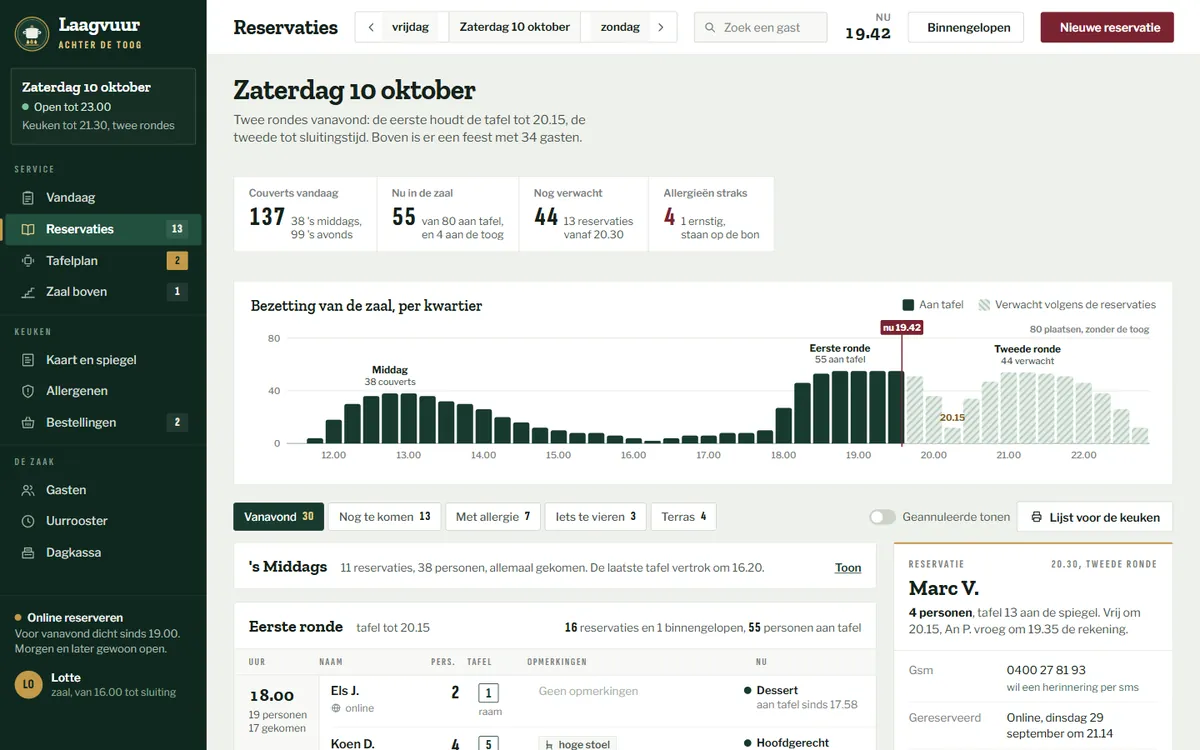Click the Verwacht volgens de reservaties legend swatch
Image resolution: width=1200 pixels, height=750 pixels.
click(x=984, y=305)
